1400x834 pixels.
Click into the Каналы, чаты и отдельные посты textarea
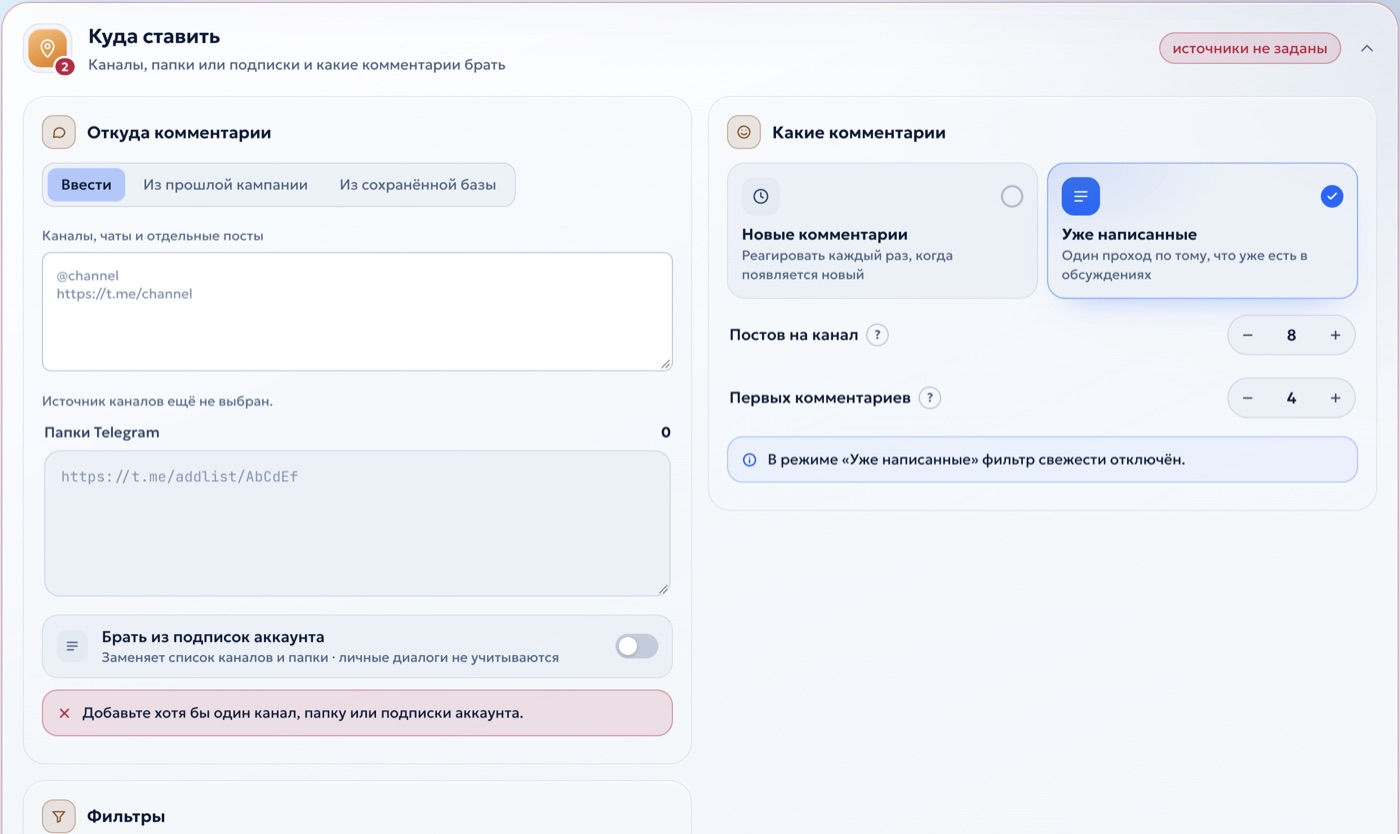pos(357,311)
